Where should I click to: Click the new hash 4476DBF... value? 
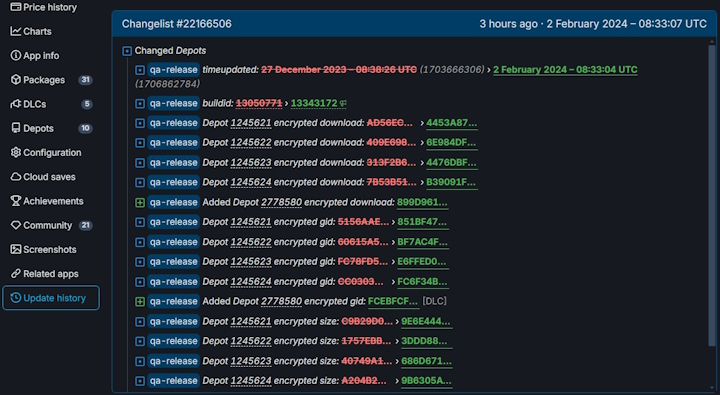point(451,163)
